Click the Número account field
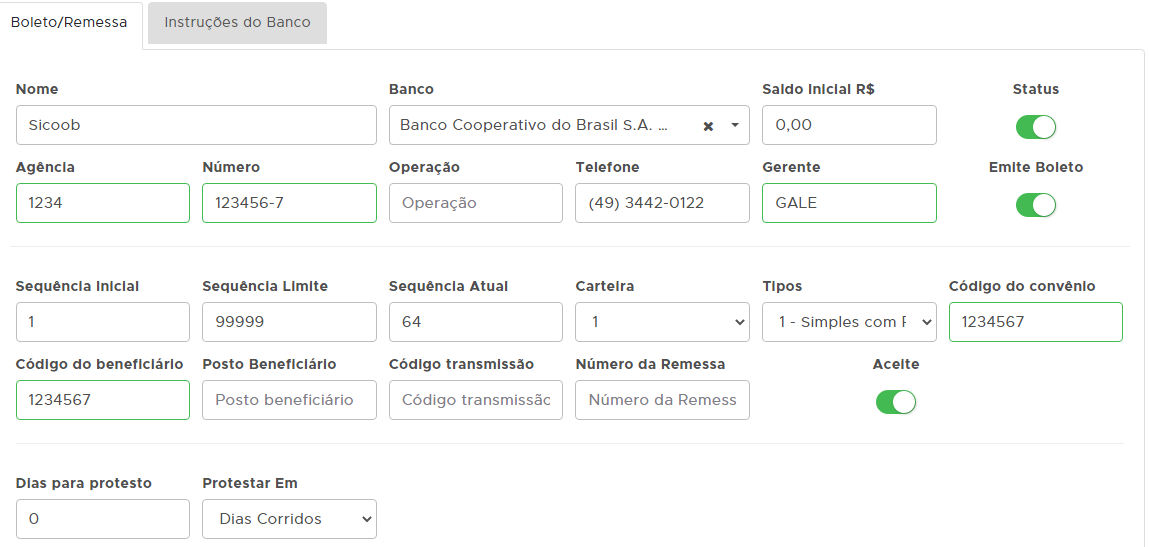 [289, 203]
